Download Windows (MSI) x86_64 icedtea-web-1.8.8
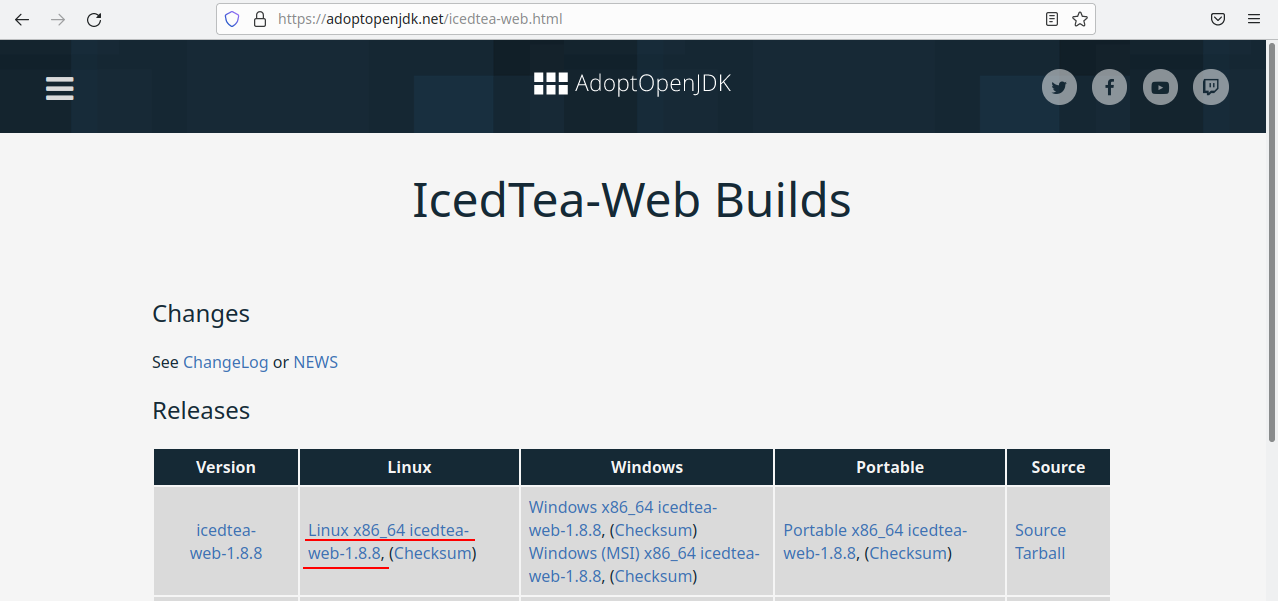Viewport: 1278px width, 601px height. (x=644, y=564)
